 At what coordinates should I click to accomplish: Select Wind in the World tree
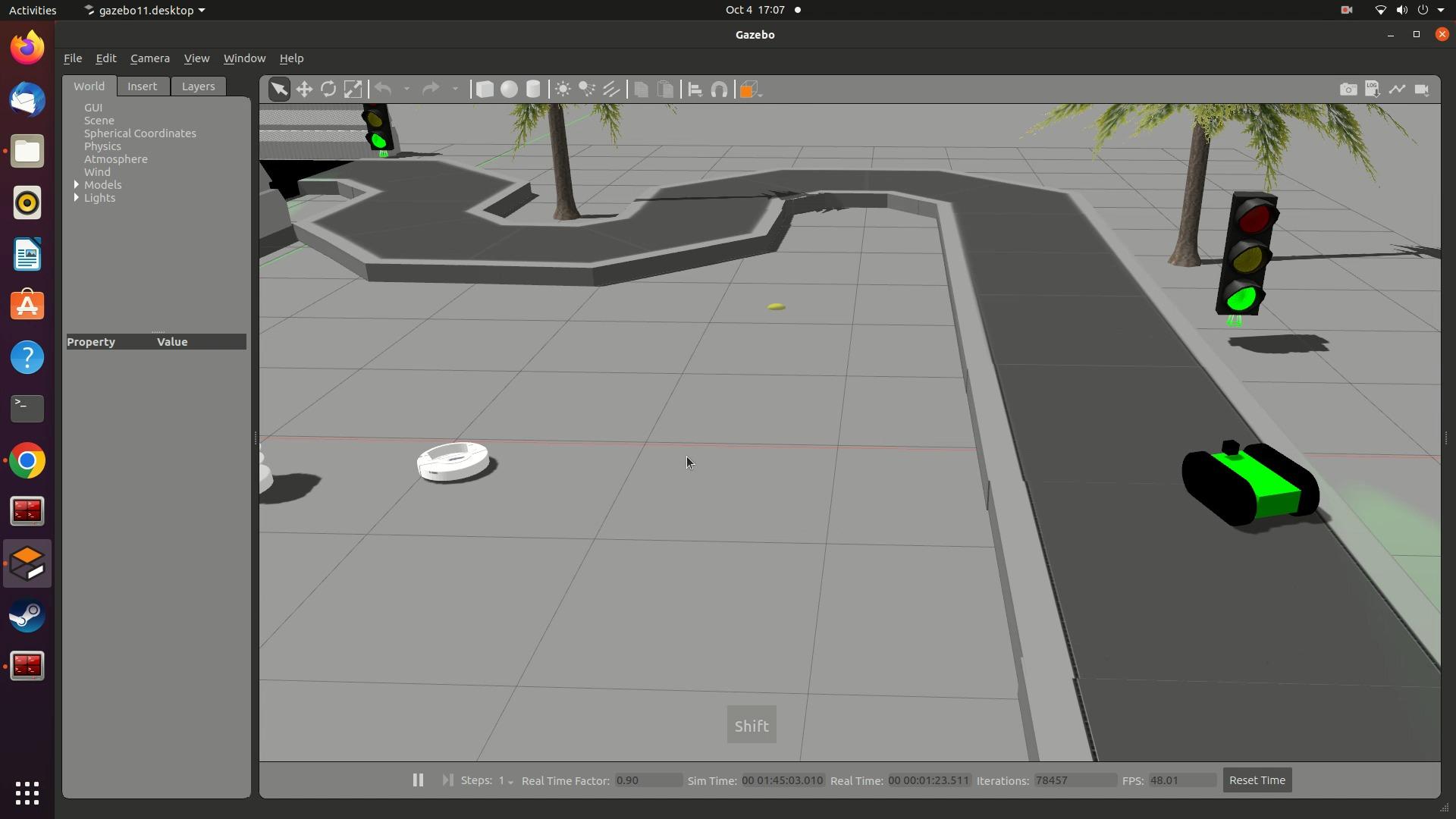pos(97,172)
